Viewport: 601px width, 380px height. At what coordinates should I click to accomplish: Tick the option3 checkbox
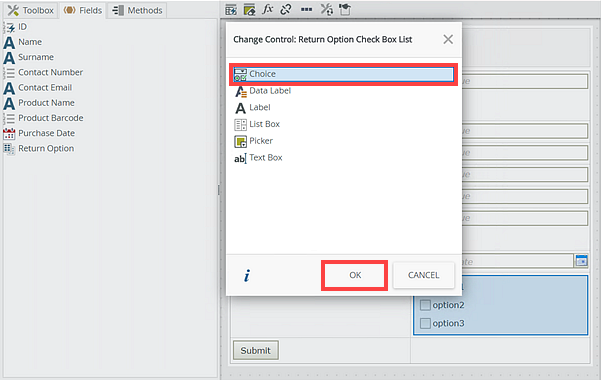coord(425,323)
